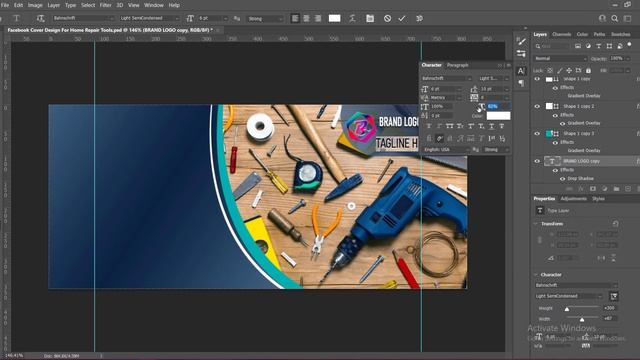The width and height of the screenshot is (640, 360).
Task: Filter layers by adjustment layer type
Action: pos(588,46)
